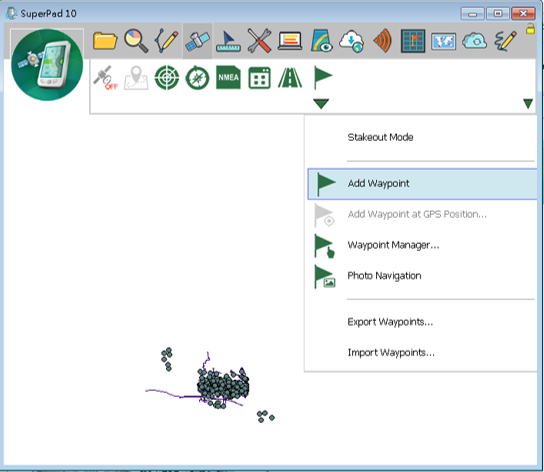This screenshot has width=544, height=472.
Task: Select the magnifier query tool
Action: (136, 41)
